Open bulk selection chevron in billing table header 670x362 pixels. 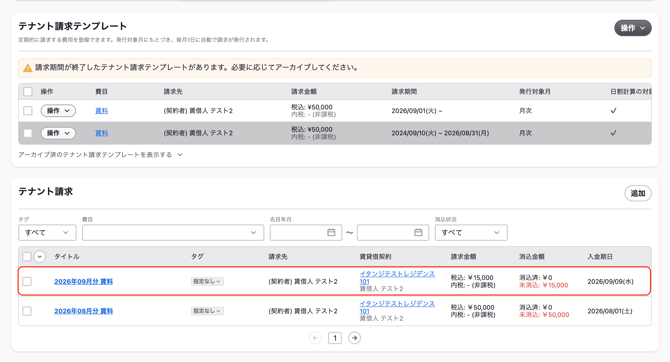[39, 256]
